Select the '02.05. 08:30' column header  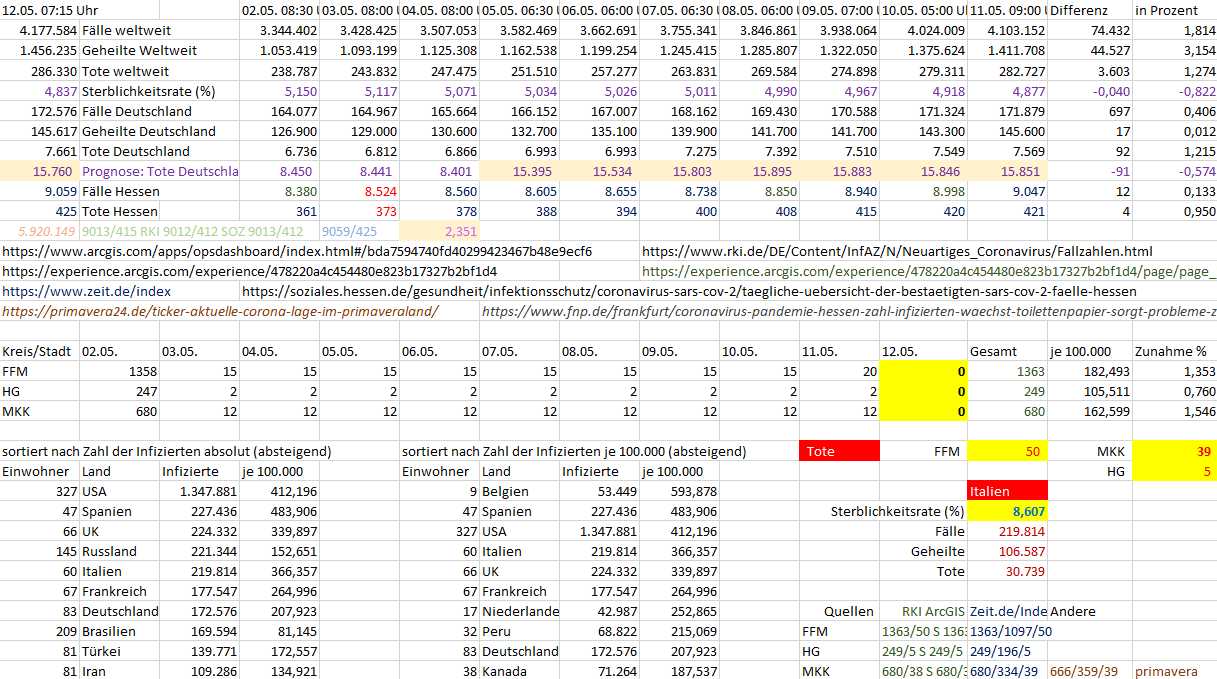click(x=280, y=11)
